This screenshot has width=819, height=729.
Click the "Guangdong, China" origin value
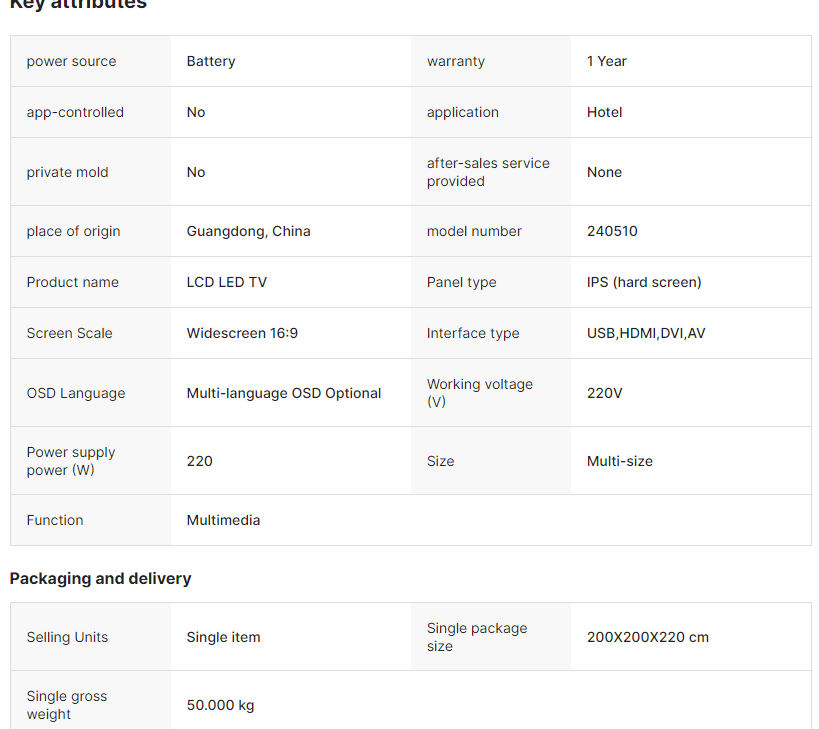[x=248, y=231]
